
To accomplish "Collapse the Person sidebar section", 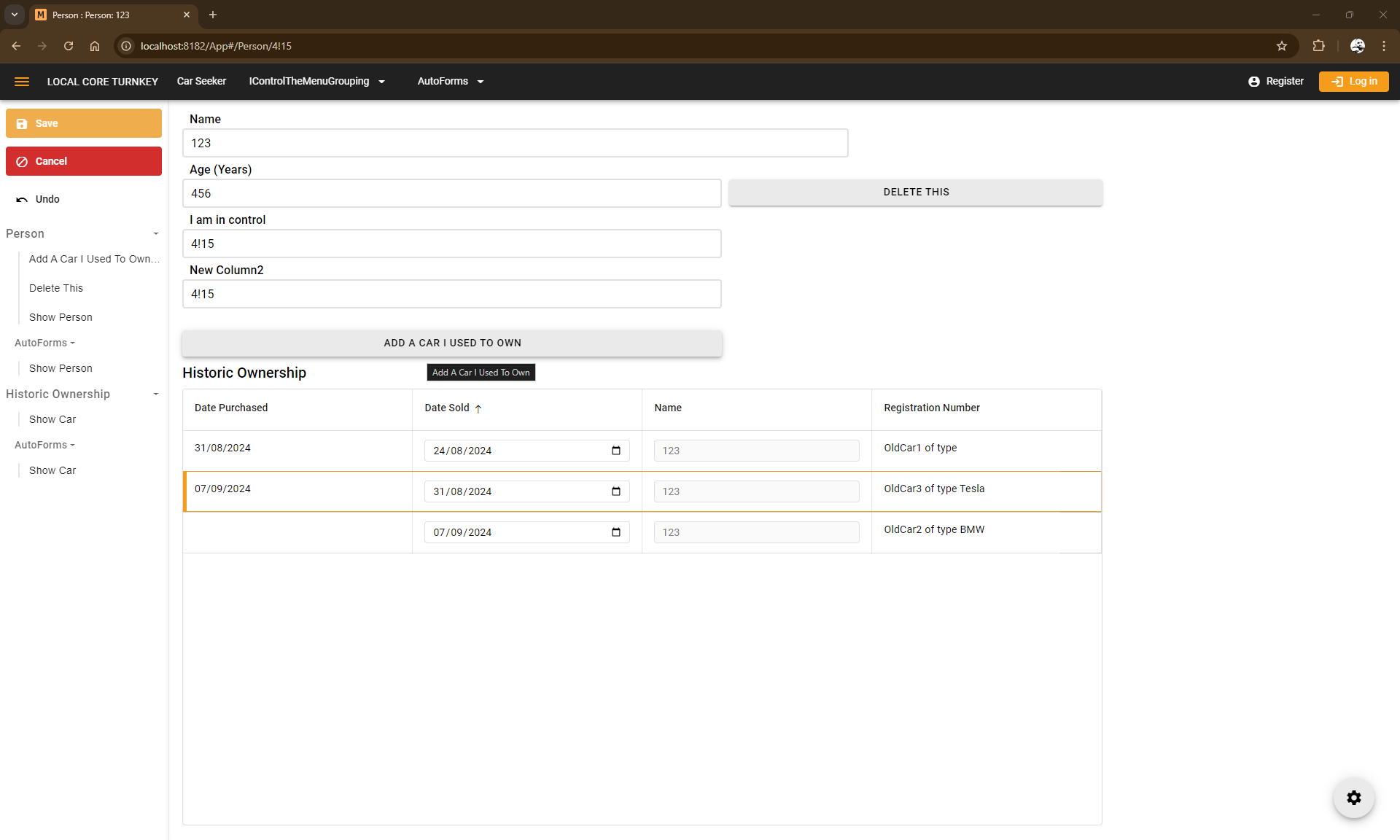I will pos(156,233).
